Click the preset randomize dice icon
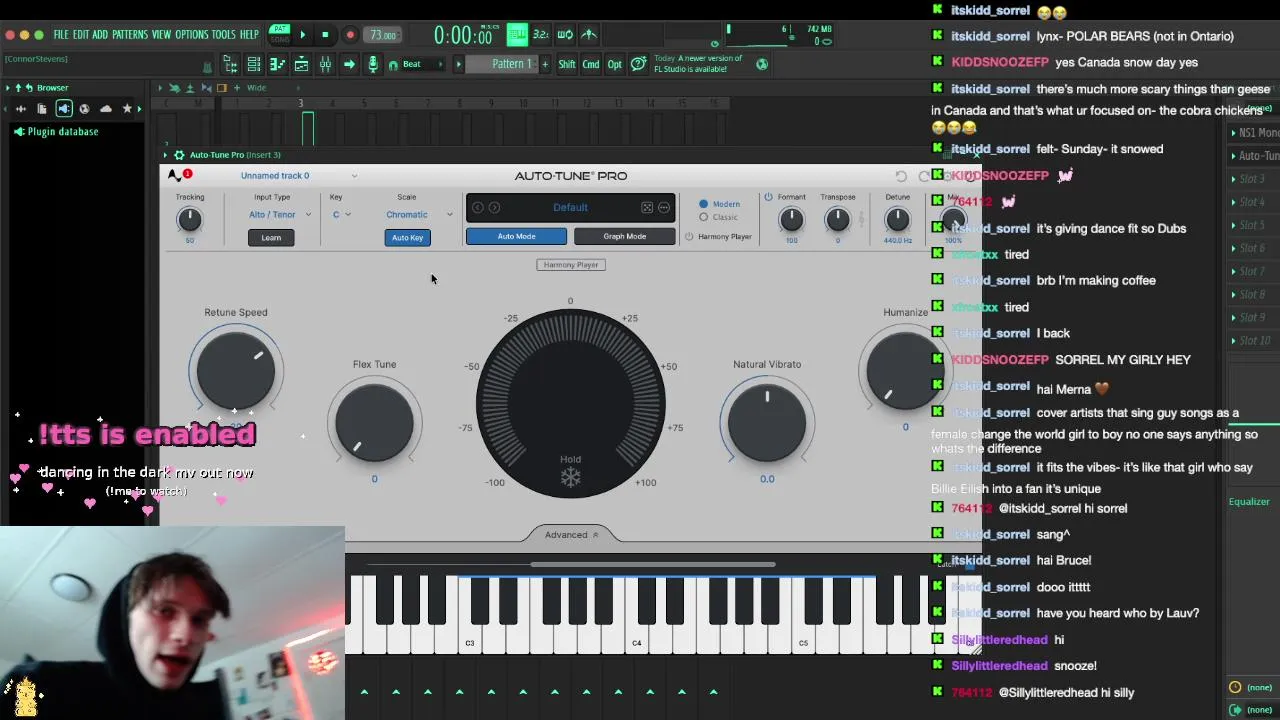1280x720 pixels. pyautogui.click(x=647, y=208)
